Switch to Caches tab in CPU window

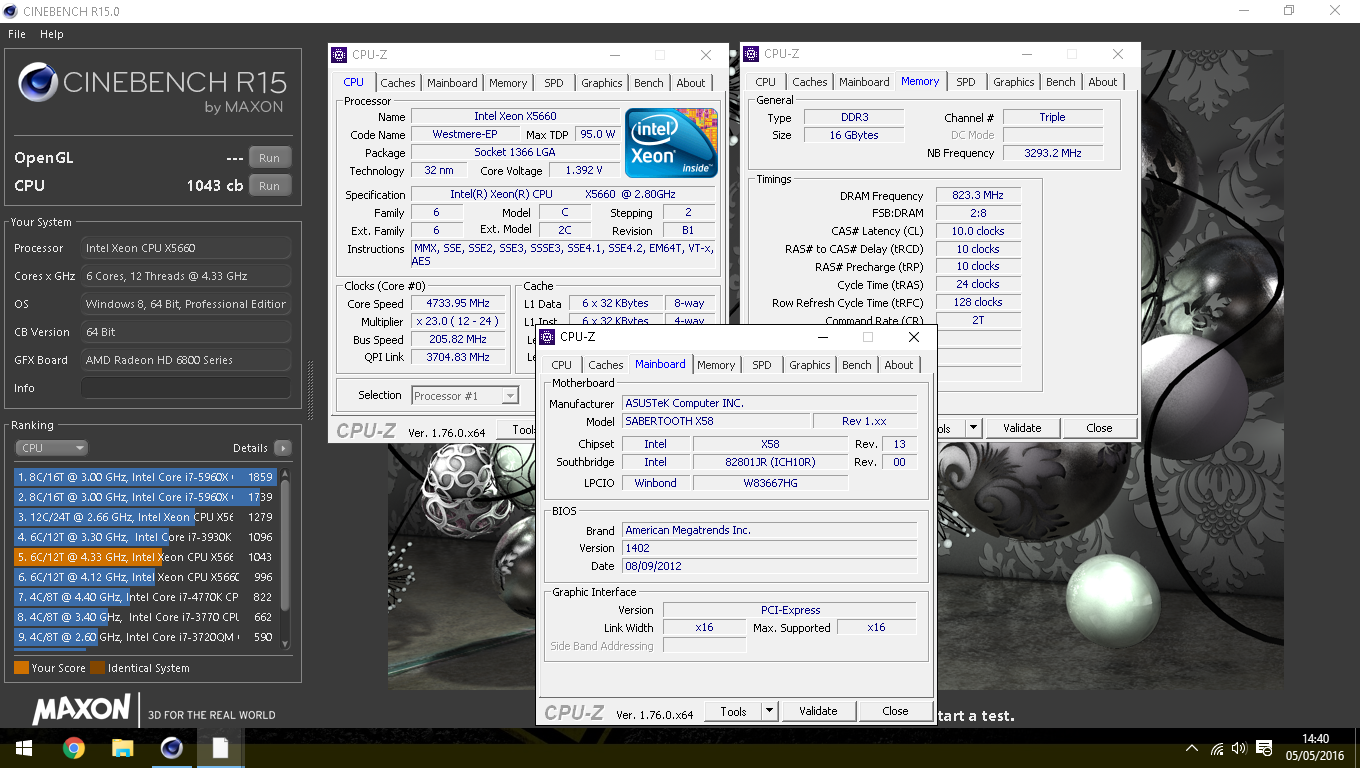click(x=397, y=83)
